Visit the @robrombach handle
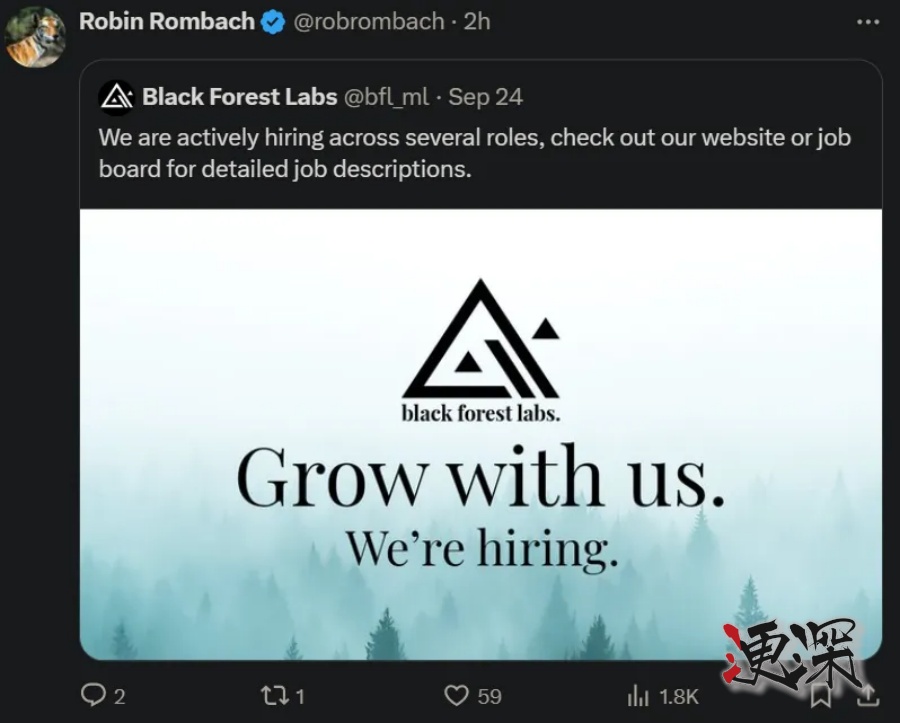Viewport: 900px width, 723px height. [x=368, y=21]
